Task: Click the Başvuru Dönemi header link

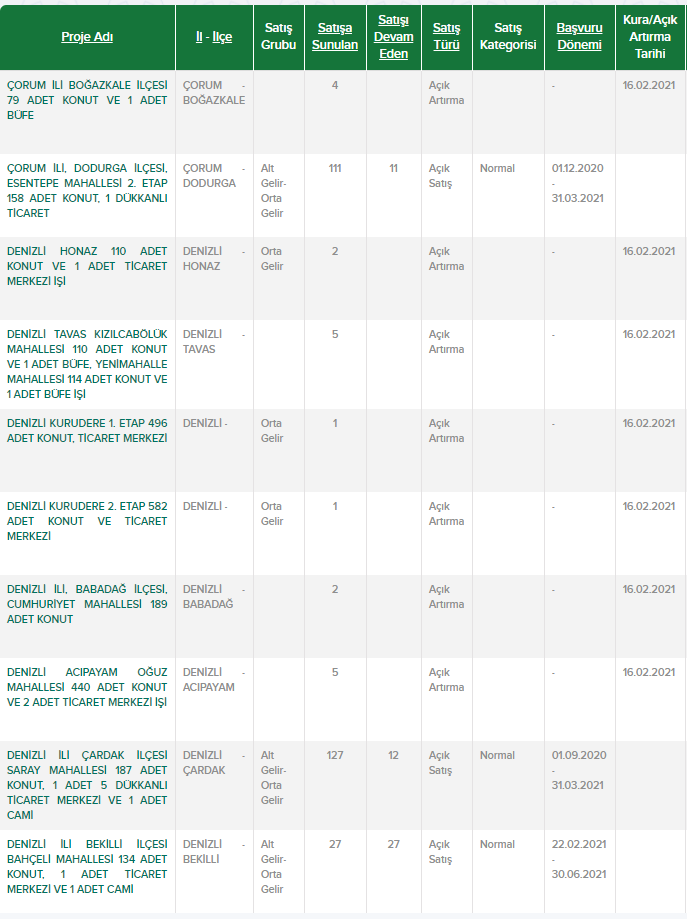Action: click(579, 37)
